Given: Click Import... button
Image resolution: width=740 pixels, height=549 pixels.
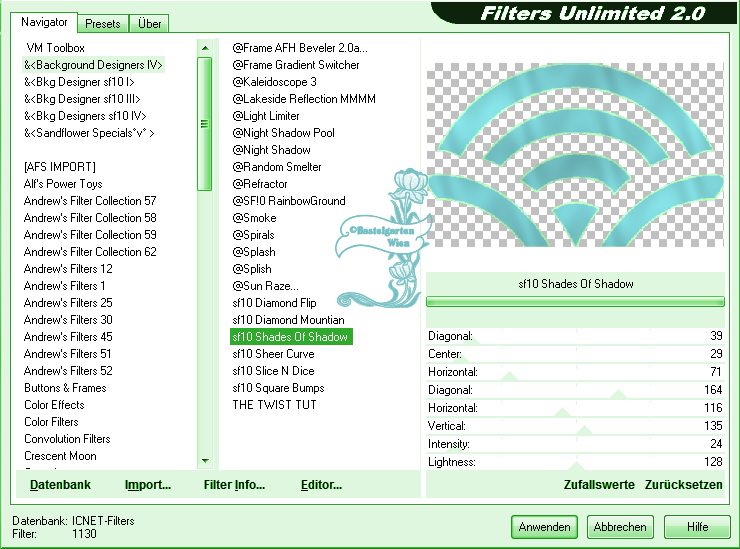Looking at the screenshot, I should 148,485.
